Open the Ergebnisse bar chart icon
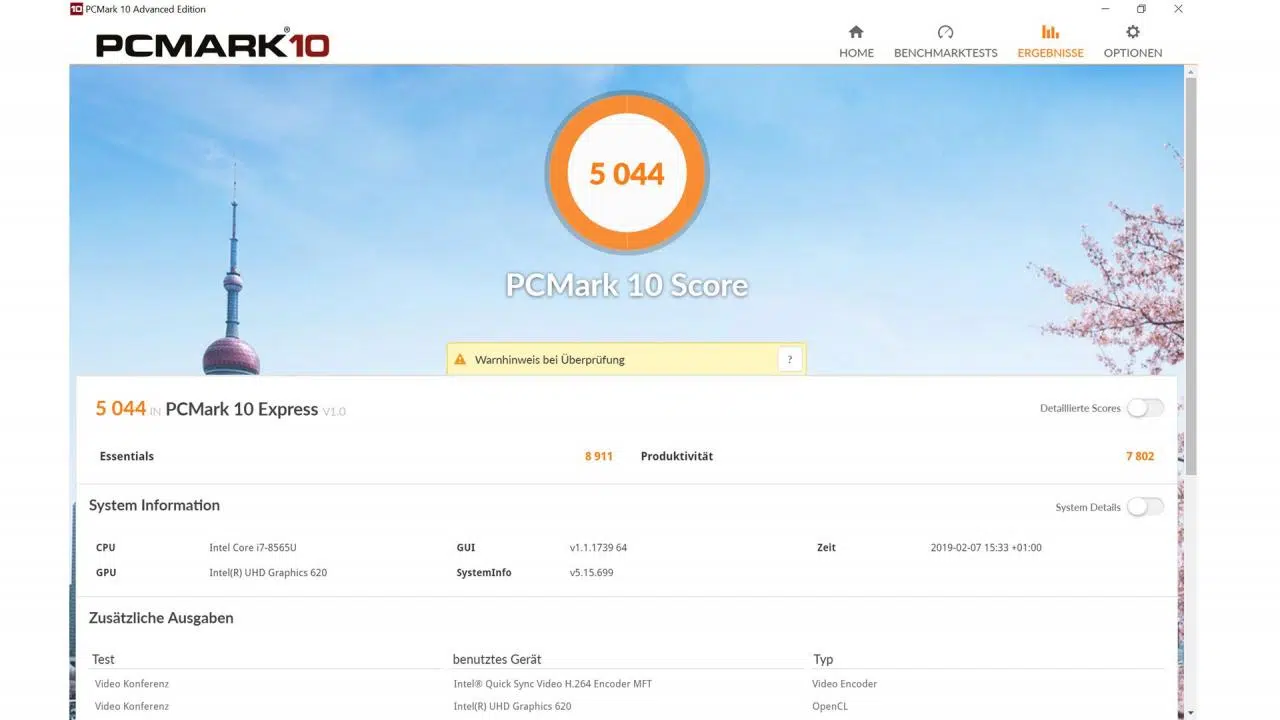Image resolution: width=1280 pixels, height=720 pixels. (x=1050, y=32)
